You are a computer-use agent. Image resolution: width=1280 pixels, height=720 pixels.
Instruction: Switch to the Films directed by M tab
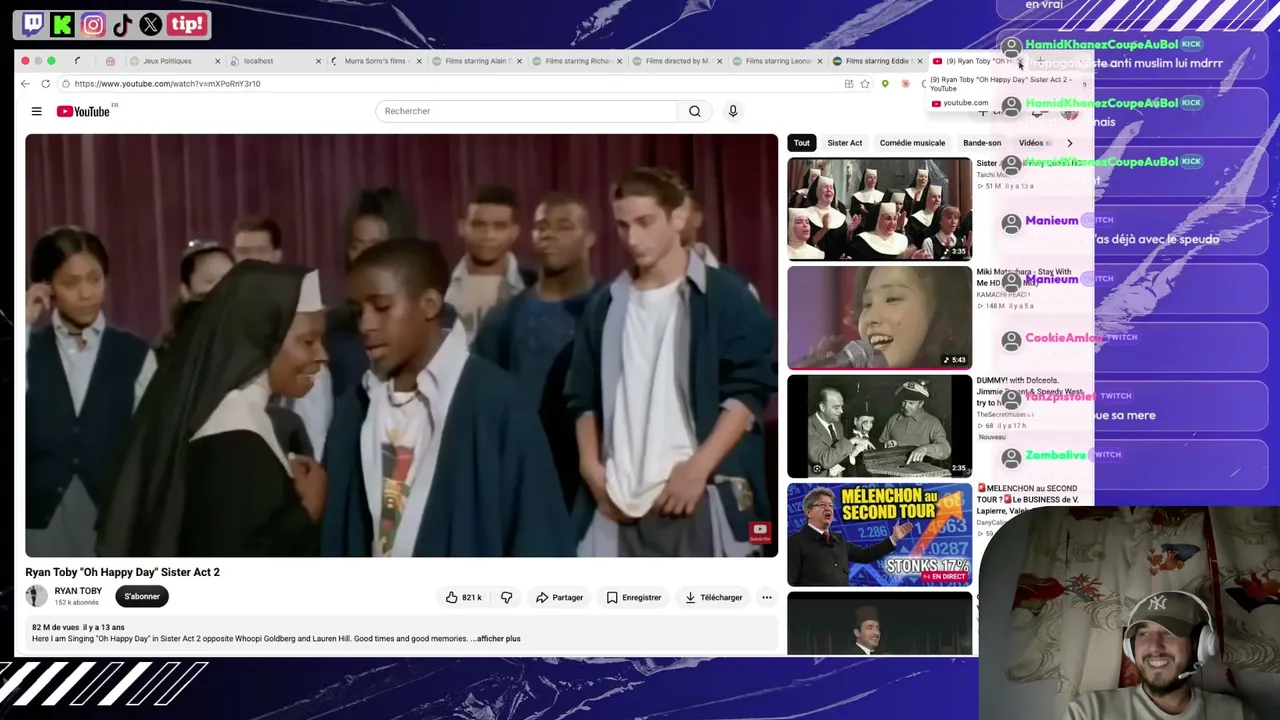pos(677,61)
